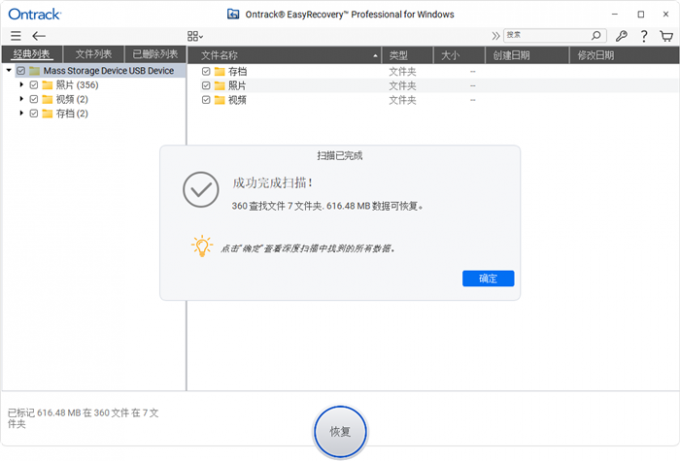Image resolution: width=680 pixels, height=461 pixels.
Task: Select 存档 (2) folder in tree
Action: [72, 114]
